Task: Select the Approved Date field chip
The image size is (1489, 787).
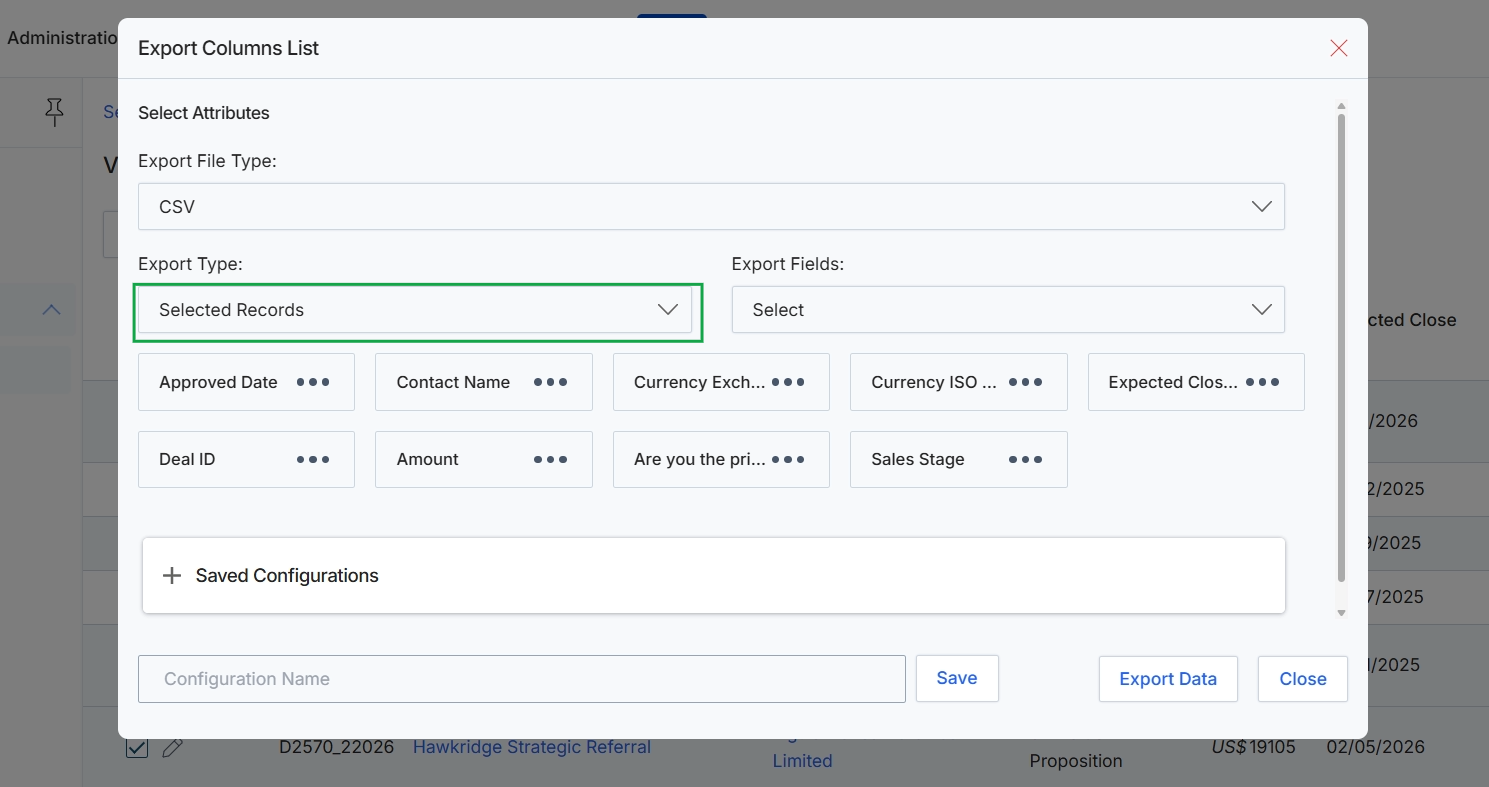Action: pos(246,382)
